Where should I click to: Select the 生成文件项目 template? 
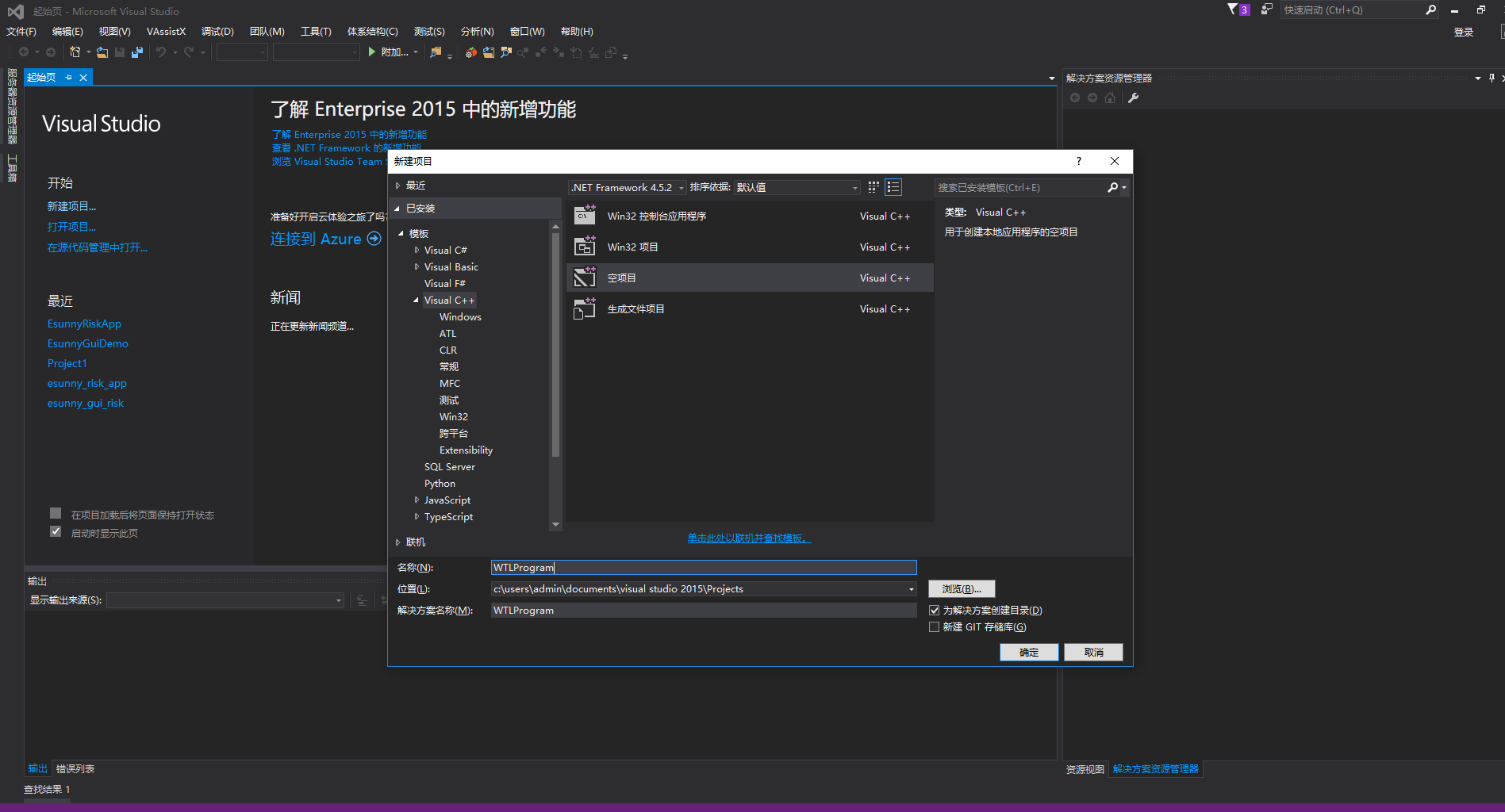click(x=750, y=308)
